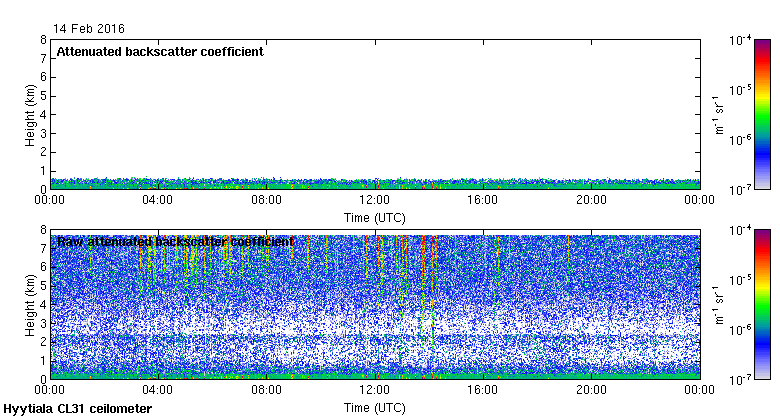Click the 'Height (km)' label of lower plot
The image size is (780, 420).
click(x=31, y=305)
